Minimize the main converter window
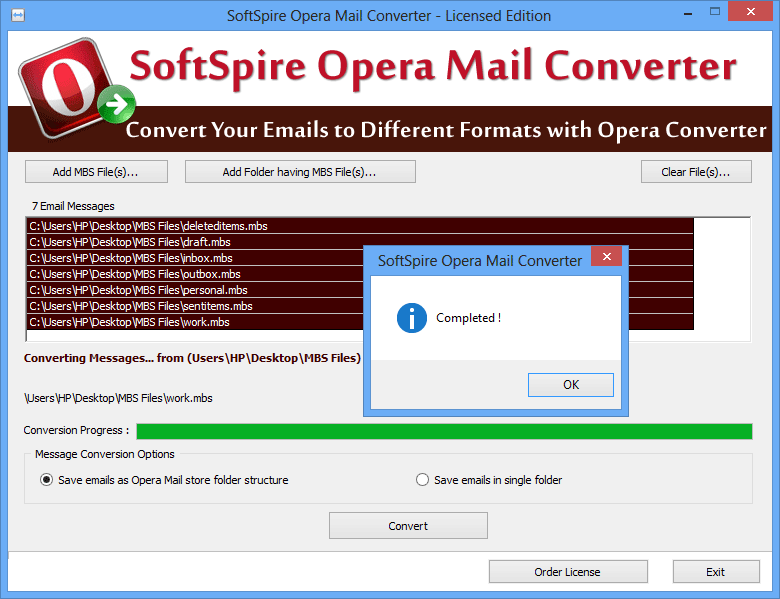Image resolution: width=780 pixels, height=599 pixels. (688, 13)
